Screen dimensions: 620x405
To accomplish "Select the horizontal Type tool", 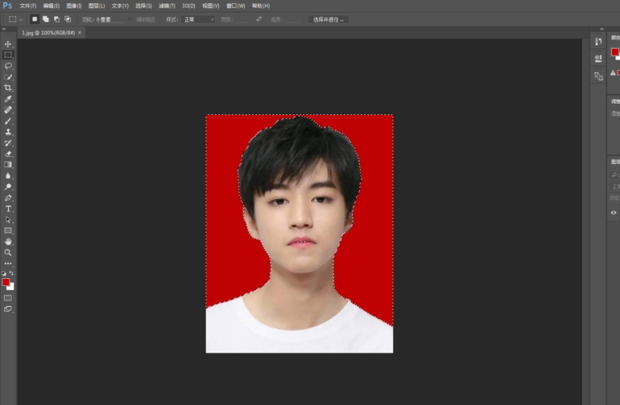I will click(8, 208).
